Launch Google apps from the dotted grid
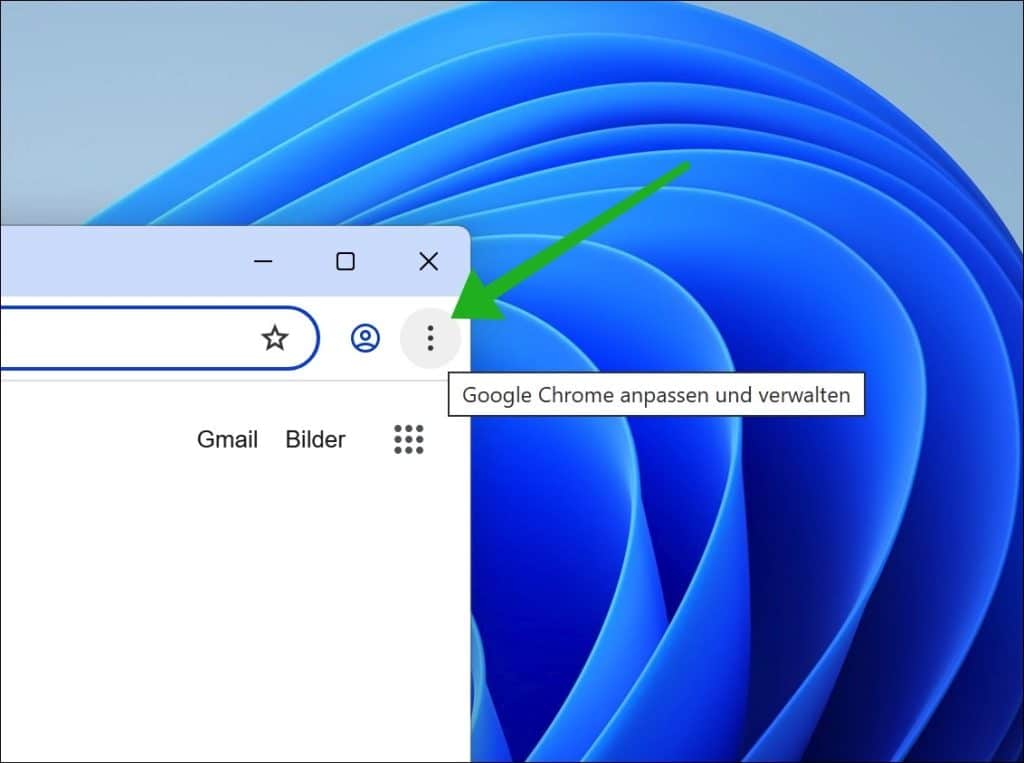This screenshot has height=763, width=1024. pyautogui.click(x=408, y=439)
